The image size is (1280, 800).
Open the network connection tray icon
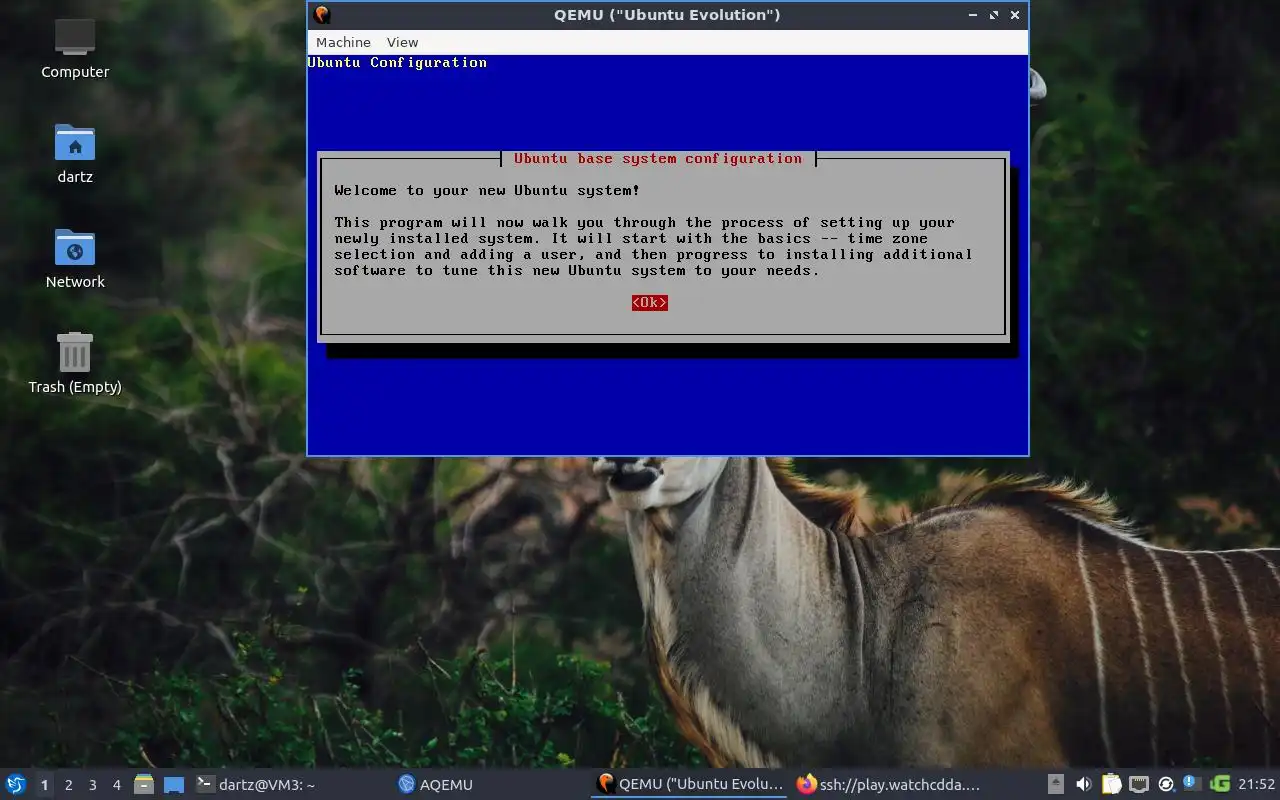point(1138,784)
